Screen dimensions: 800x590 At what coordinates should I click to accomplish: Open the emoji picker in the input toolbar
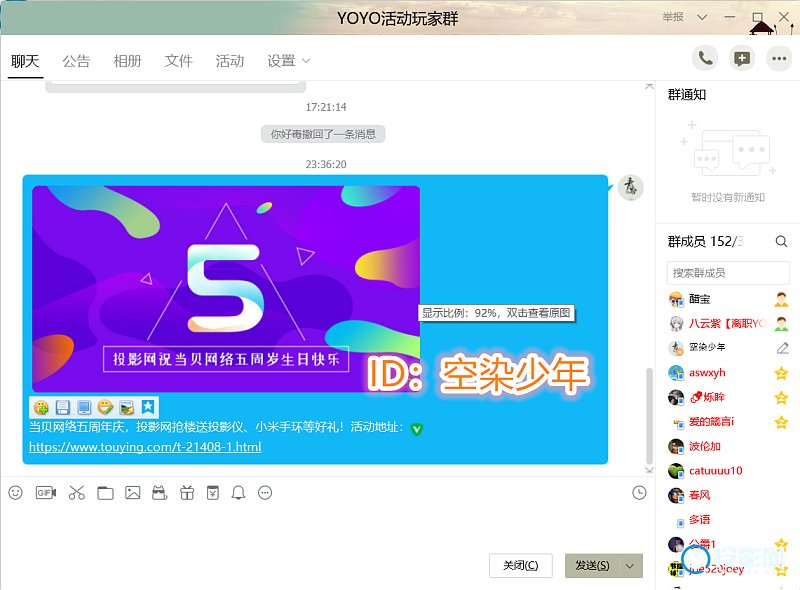[x=15, y=493]
